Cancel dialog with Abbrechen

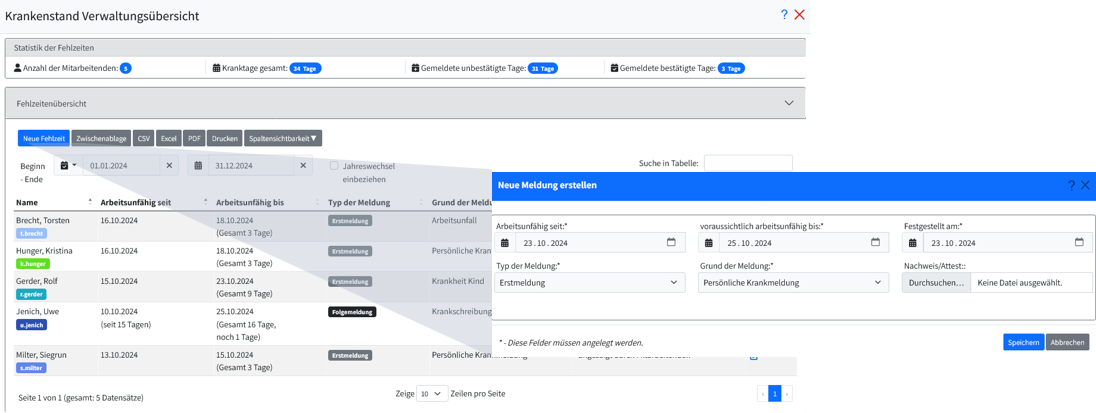click(1067, 342)
